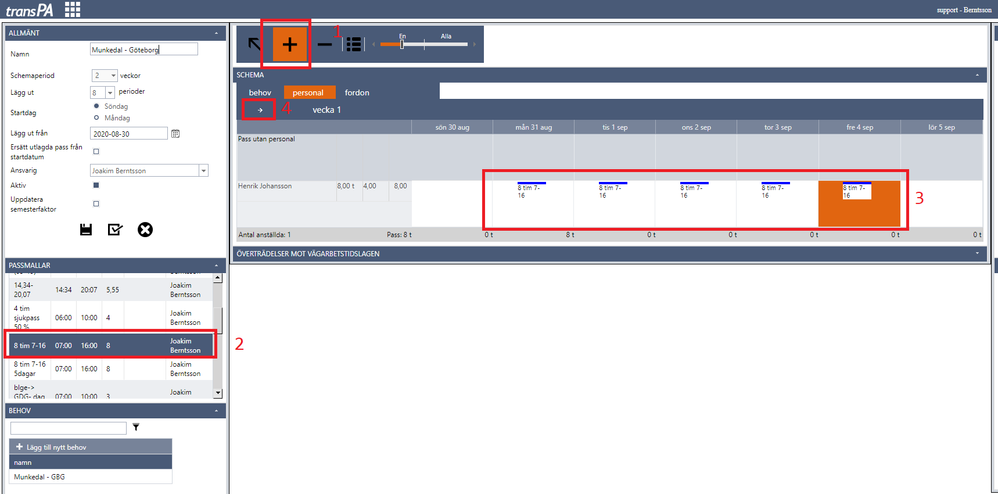Click the namn column header
This screenshot has height=494, width=998.
91,463
